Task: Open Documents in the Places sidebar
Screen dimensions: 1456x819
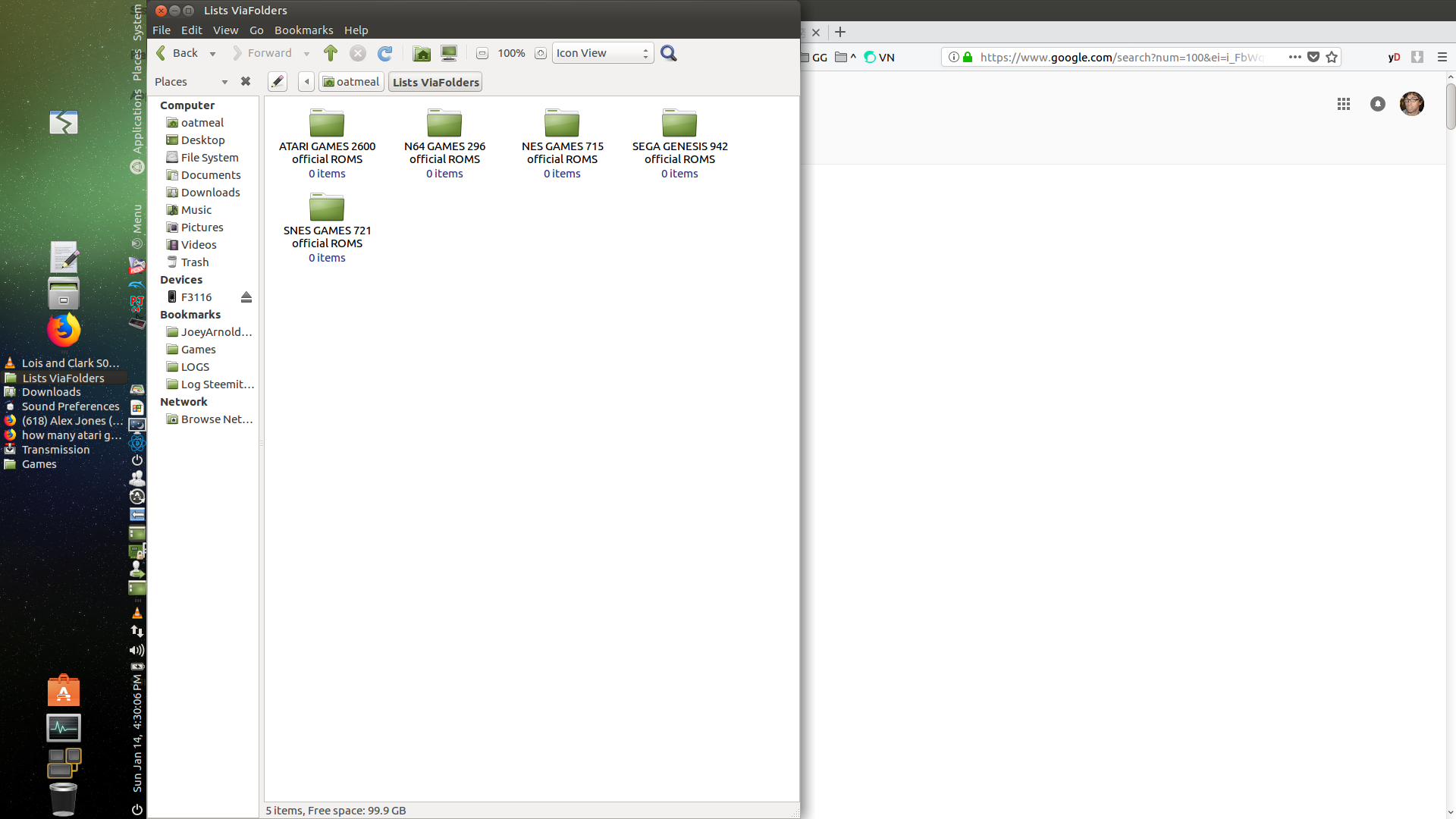Action: [x=202, y=175]
